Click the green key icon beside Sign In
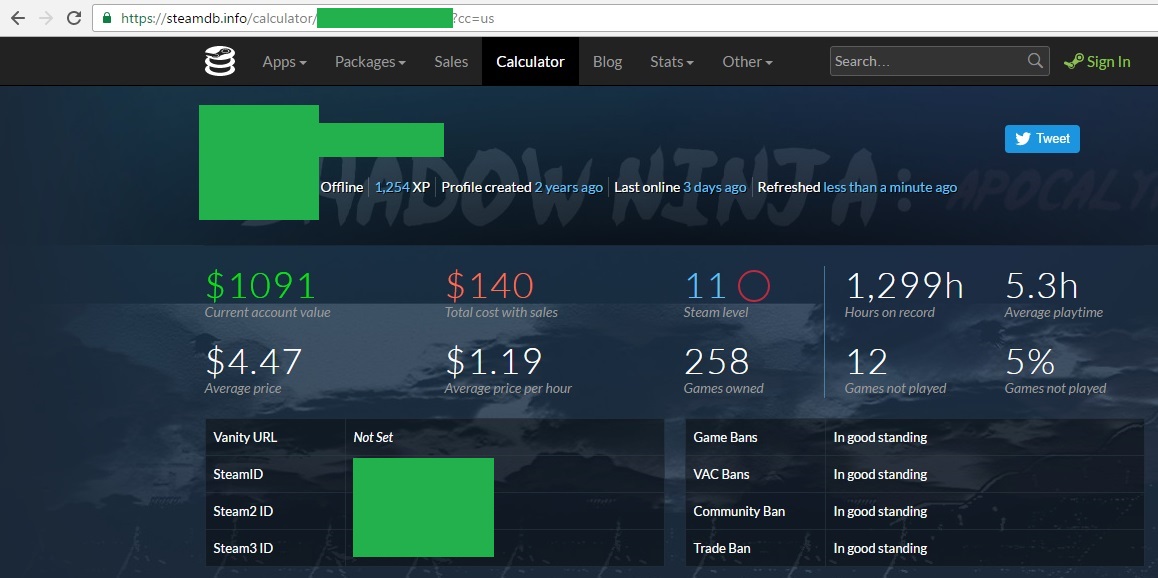The height and width of the screenshot is (578, 1158). point(1075,61)
